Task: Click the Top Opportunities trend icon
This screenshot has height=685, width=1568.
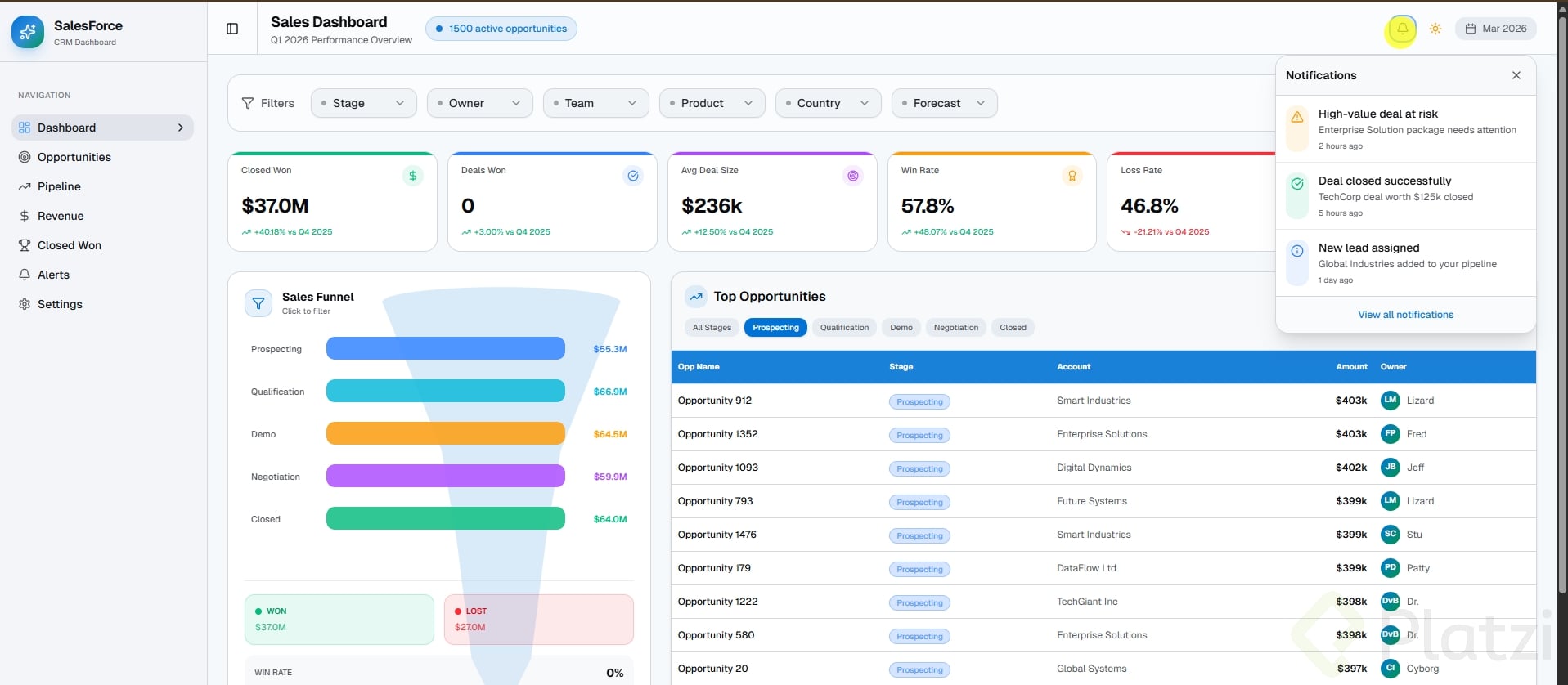Action: [x=695, y=297]
